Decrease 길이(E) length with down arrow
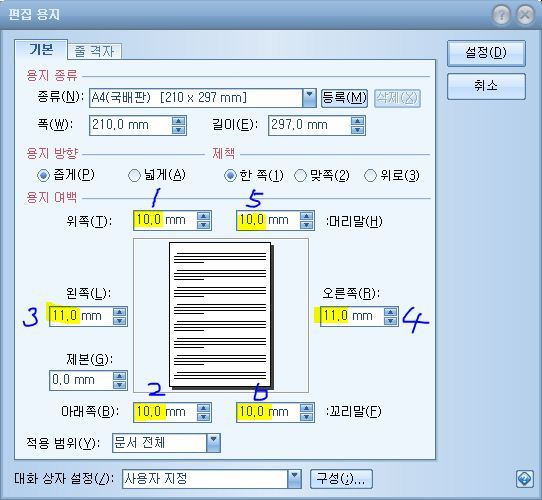 [357, 130]
